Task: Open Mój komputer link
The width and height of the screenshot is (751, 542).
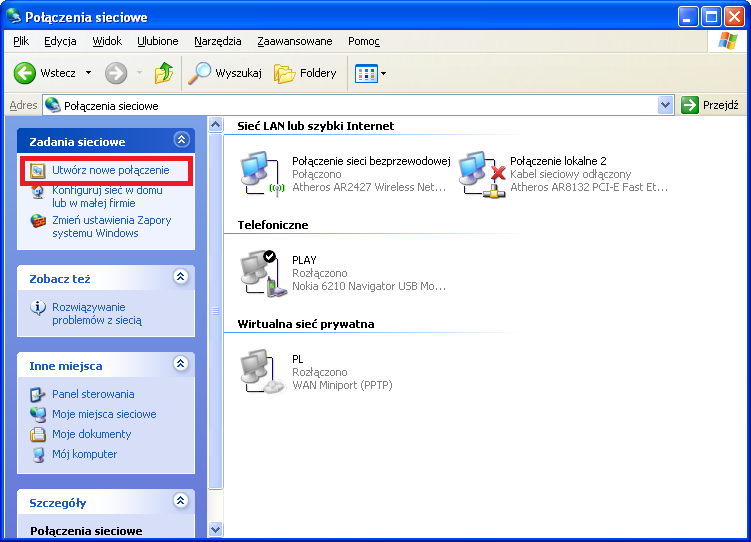Action: 84,454
